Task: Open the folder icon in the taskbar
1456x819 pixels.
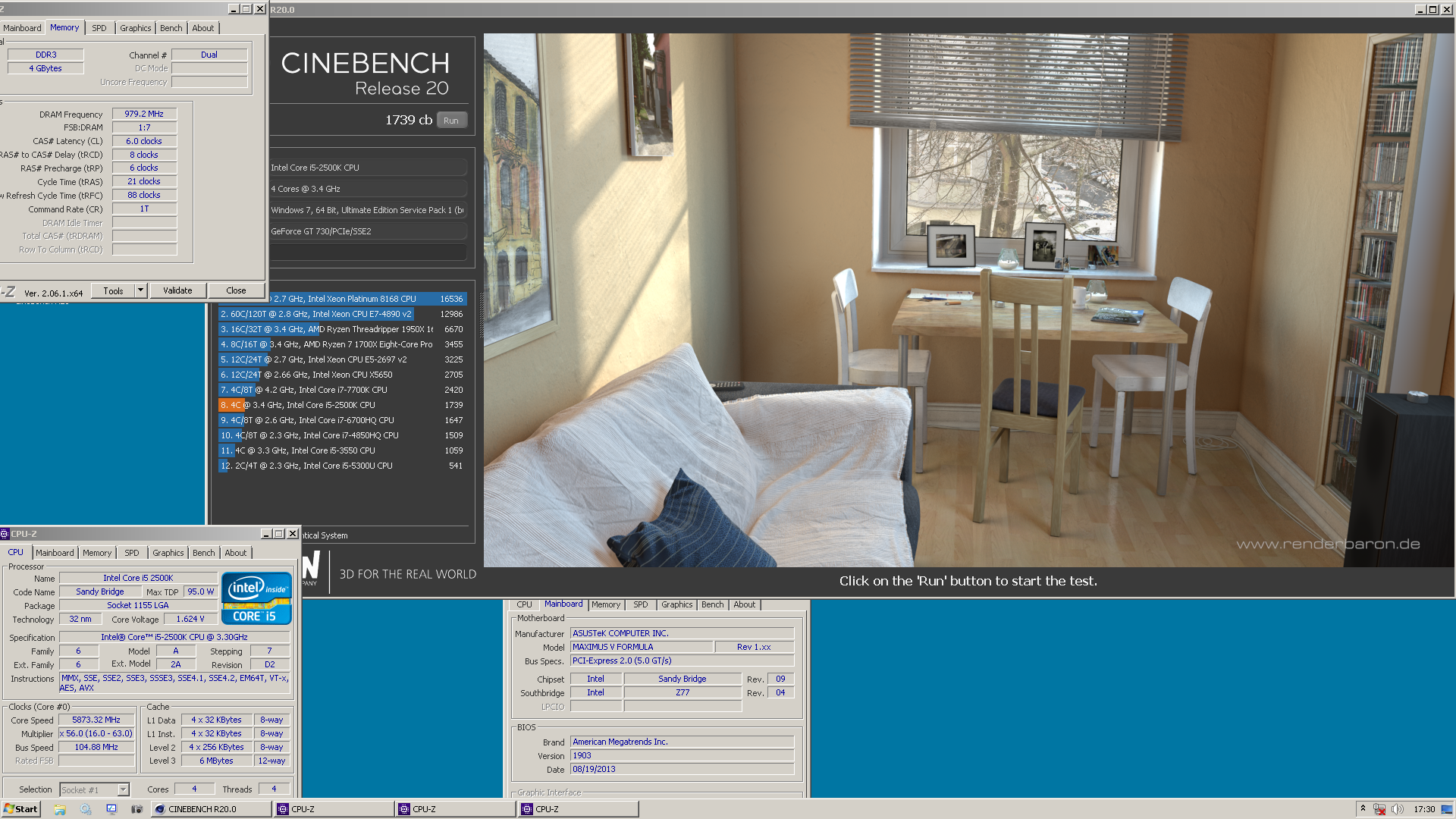Action: [60, 809]
